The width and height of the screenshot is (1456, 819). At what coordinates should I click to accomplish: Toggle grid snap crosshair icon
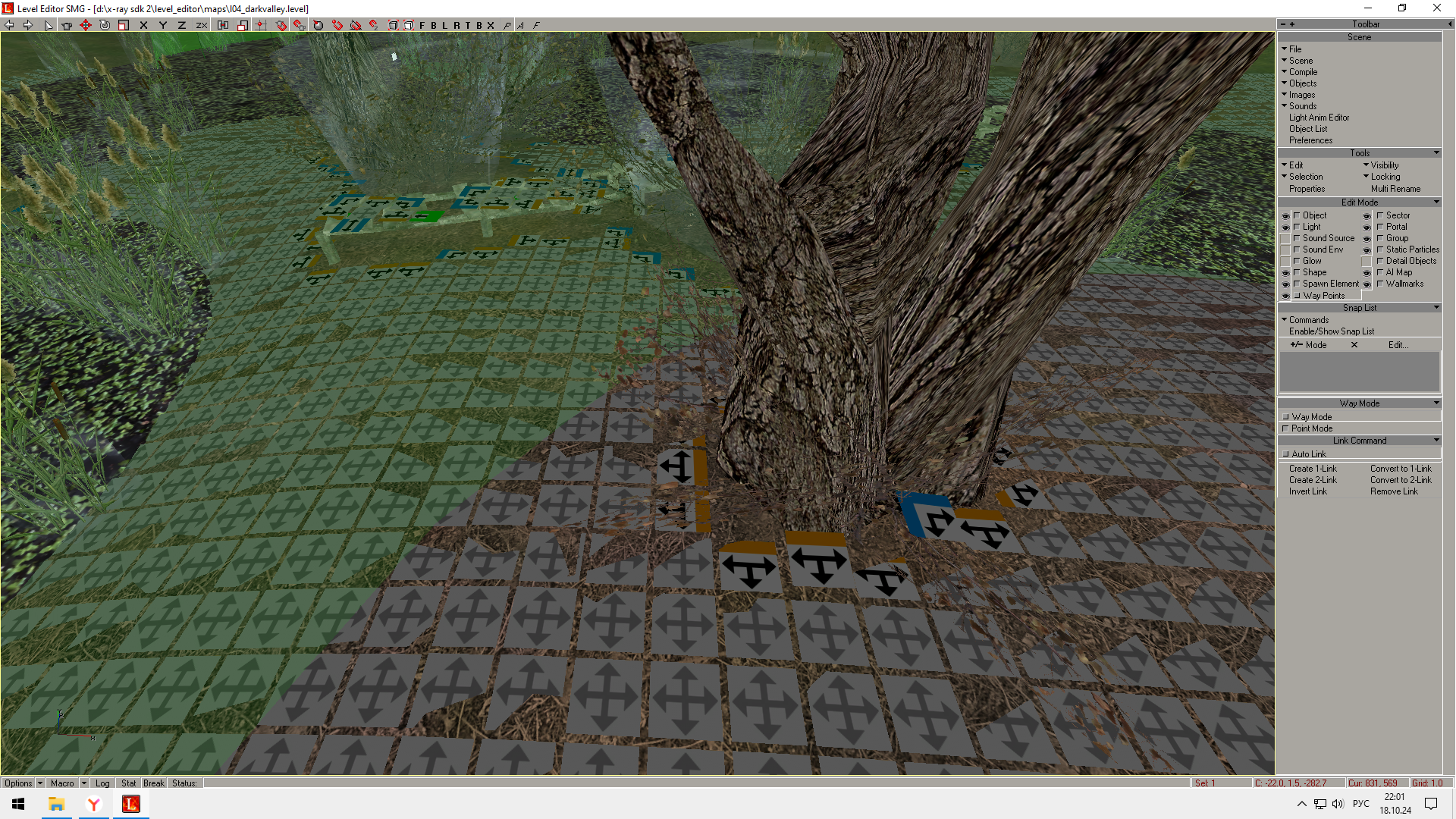click(x=261, y=25)
